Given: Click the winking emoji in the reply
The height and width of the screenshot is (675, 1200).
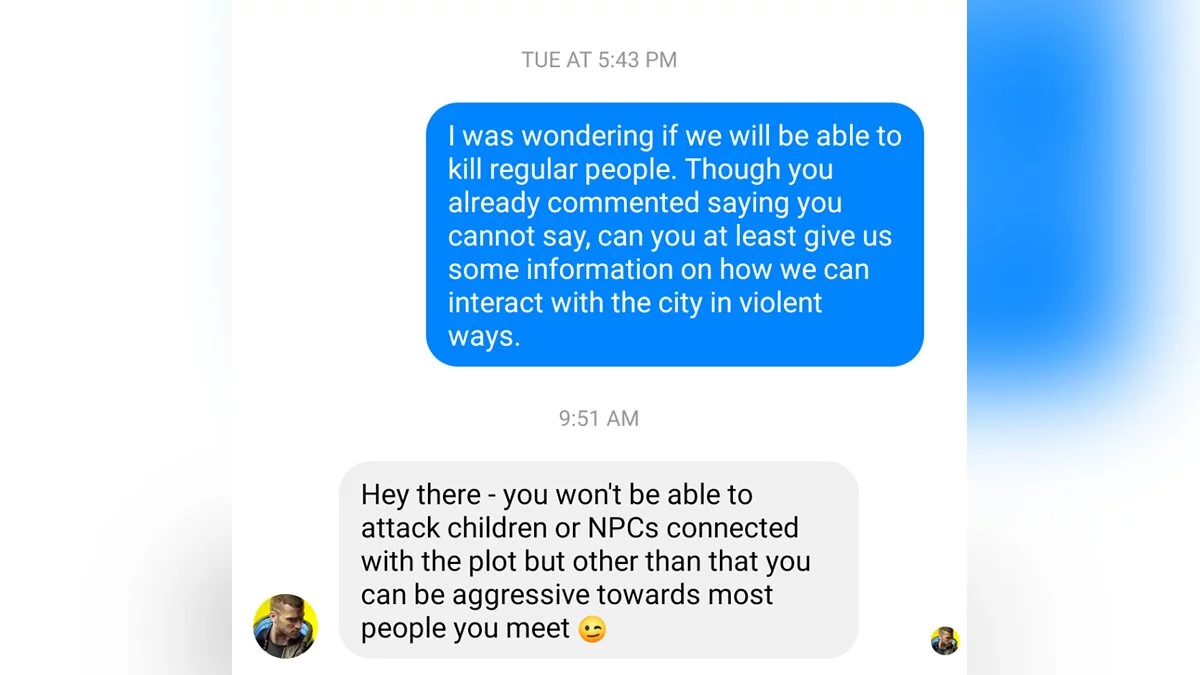Looking at the screenshot, I should tap(592, 630).
